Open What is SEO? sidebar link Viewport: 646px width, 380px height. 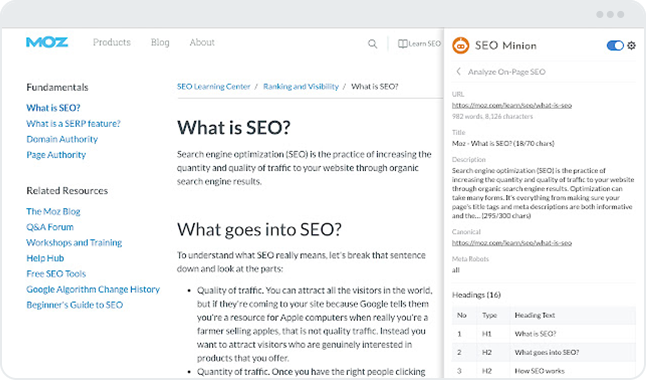pos(53,108)
